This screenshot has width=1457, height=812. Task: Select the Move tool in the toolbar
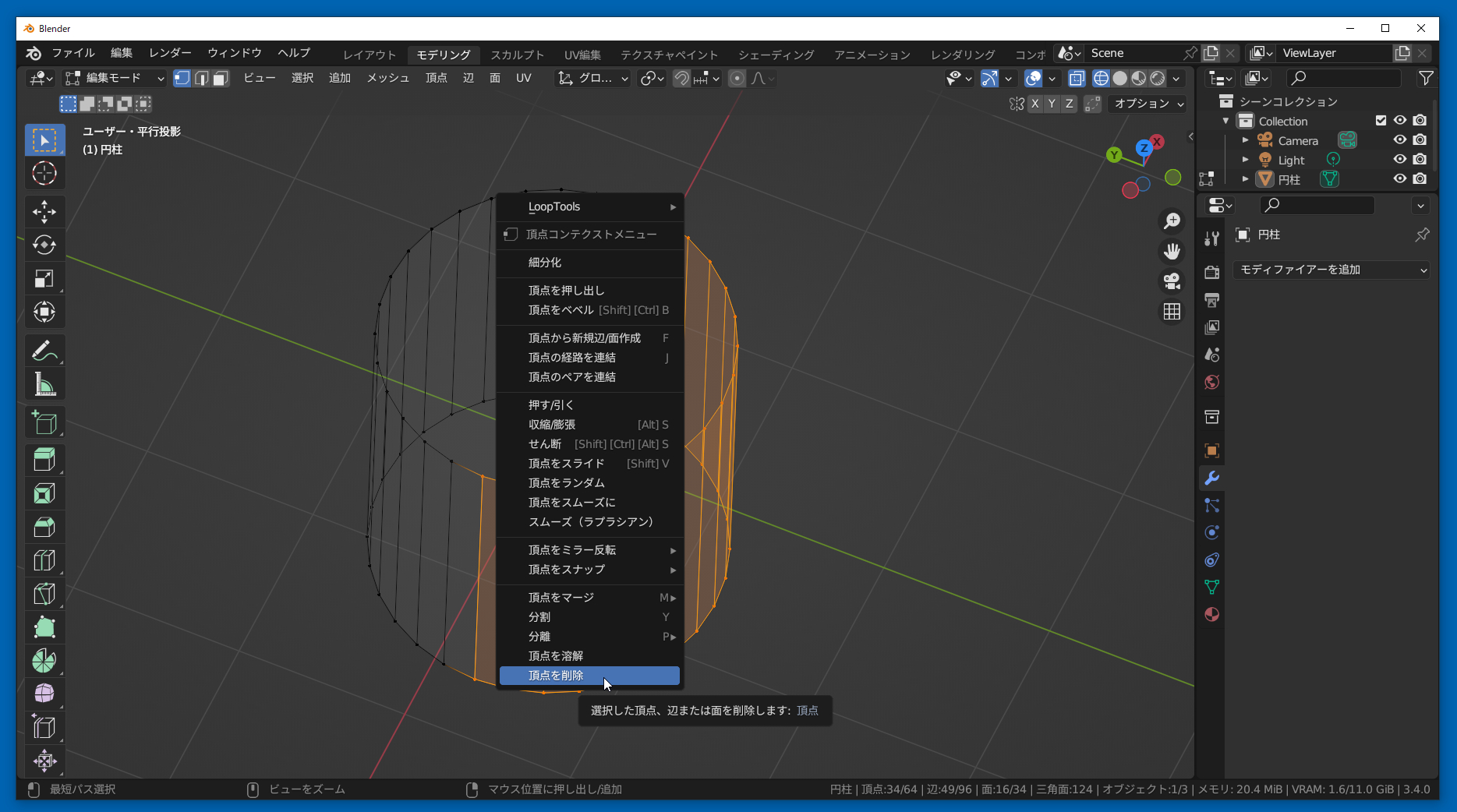[x=44, y=211]
